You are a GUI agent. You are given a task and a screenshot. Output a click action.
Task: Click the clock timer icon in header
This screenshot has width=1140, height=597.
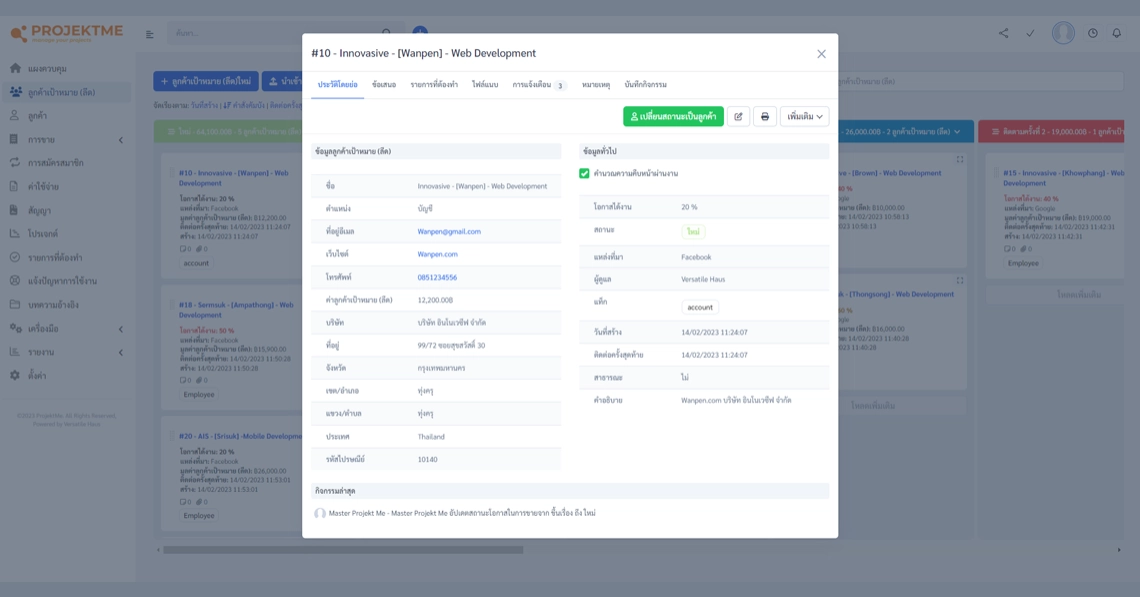click(x=1092, y=33)
